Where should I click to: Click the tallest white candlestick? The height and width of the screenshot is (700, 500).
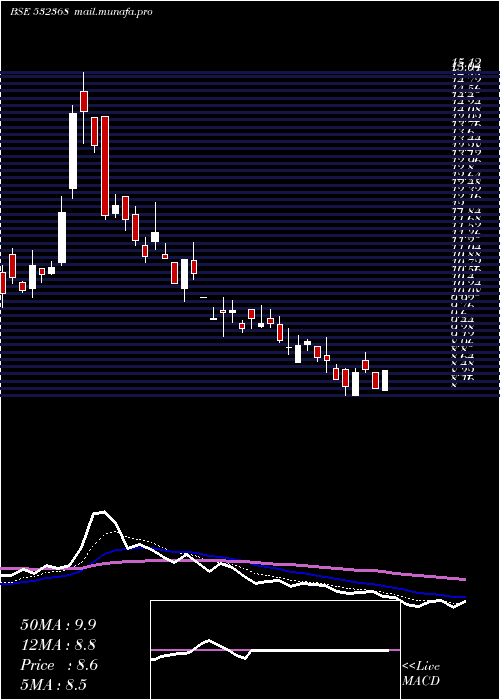[73, 151]
